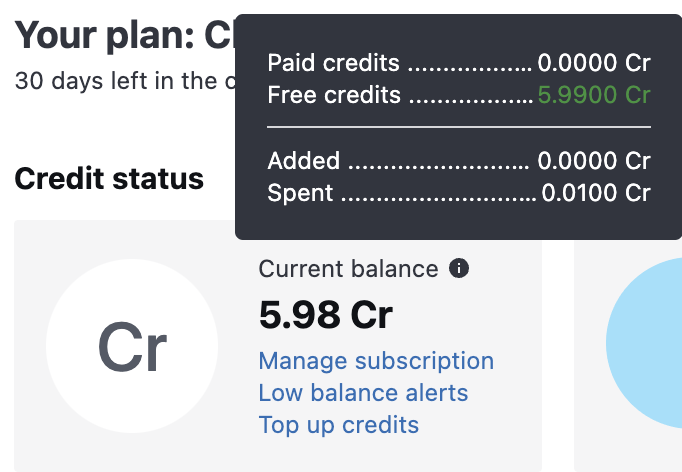Open the Manage subscription link

coord(376,361)
